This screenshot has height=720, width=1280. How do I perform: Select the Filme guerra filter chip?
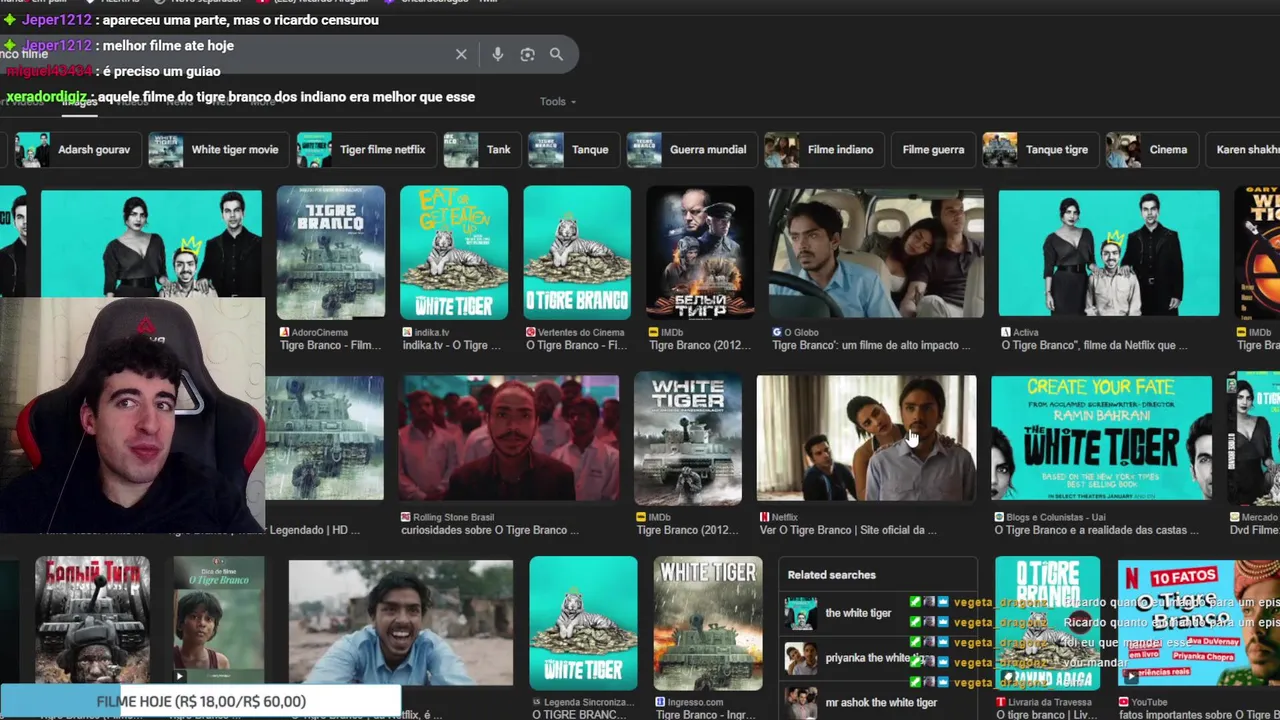(x=933, y=150)
